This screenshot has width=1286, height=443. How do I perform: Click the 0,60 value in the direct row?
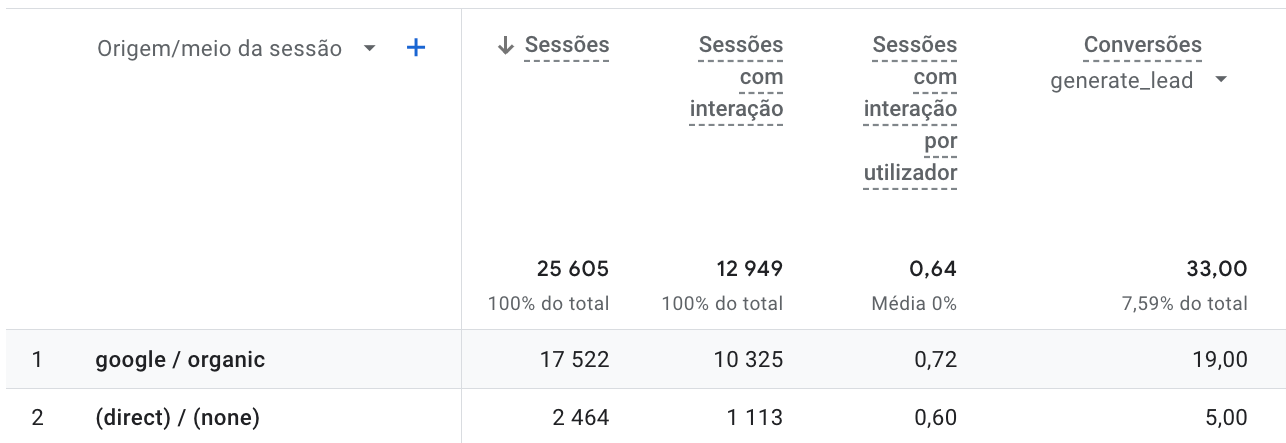pos(935,417)
